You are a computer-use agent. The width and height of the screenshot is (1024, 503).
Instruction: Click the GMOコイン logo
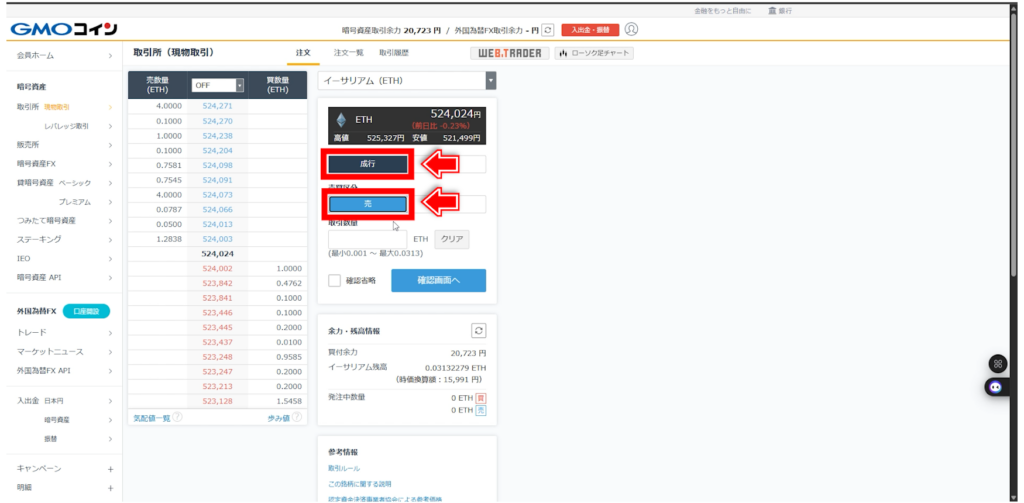[64, 29]
